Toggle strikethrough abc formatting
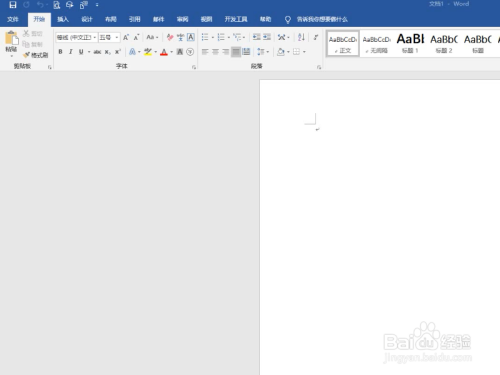Screen dimensions: 500x375 [x=97, y=52]
